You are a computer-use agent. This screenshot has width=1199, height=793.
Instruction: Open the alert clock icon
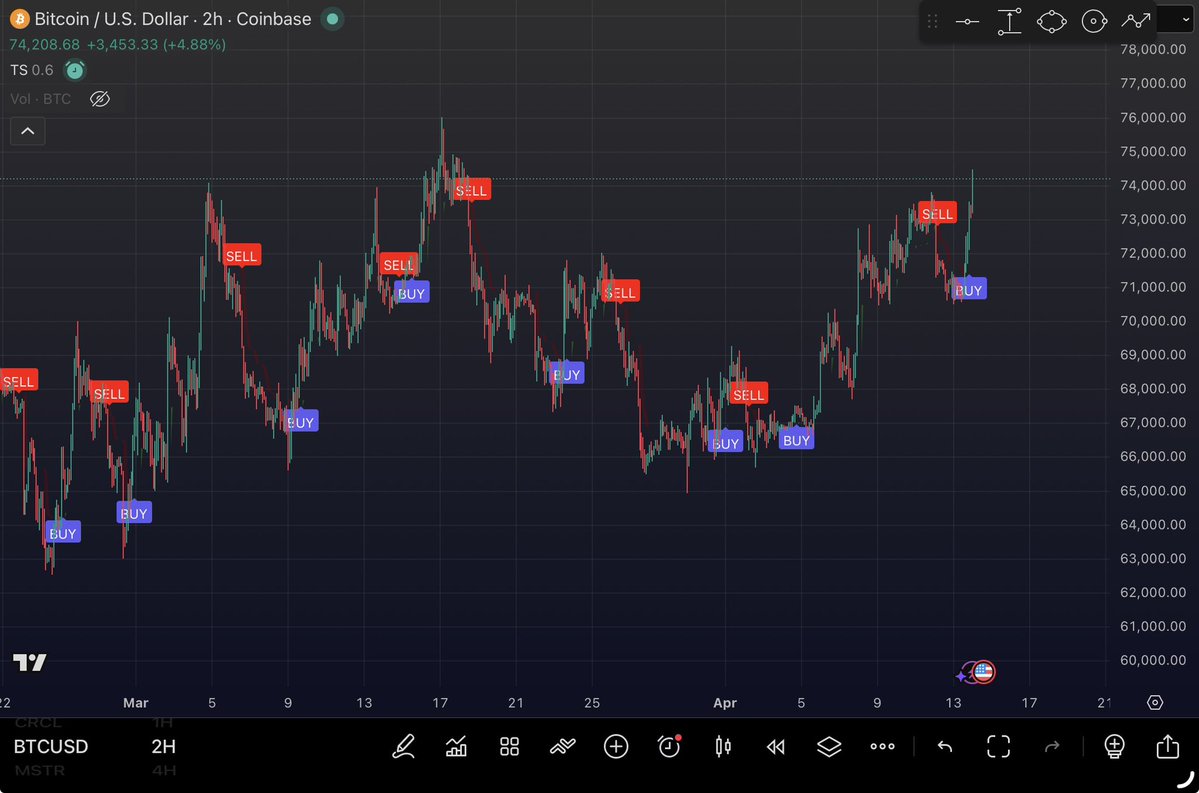[670, 746]
